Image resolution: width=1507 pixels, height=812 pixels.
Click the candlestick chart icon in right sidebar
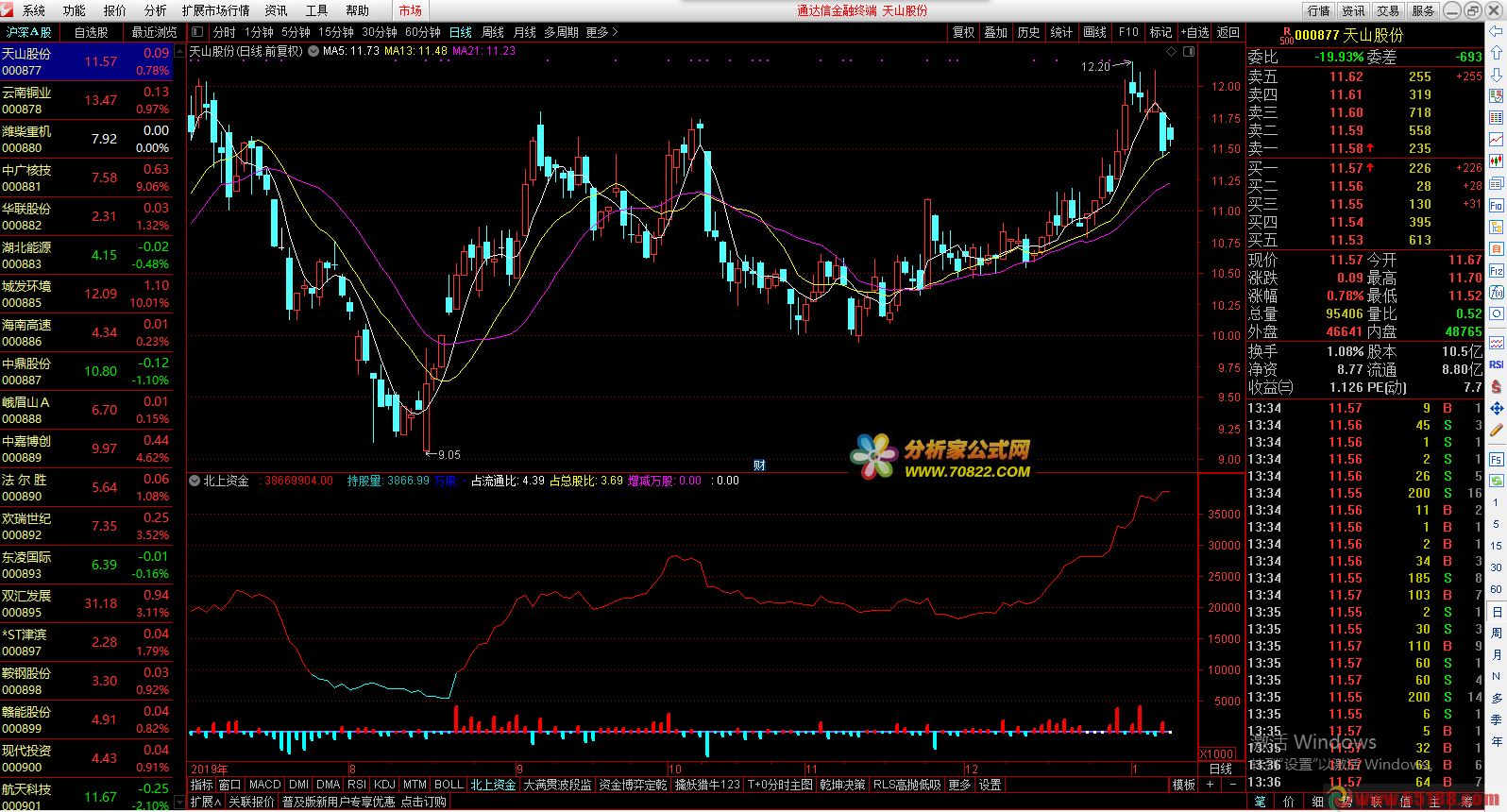1497,161
